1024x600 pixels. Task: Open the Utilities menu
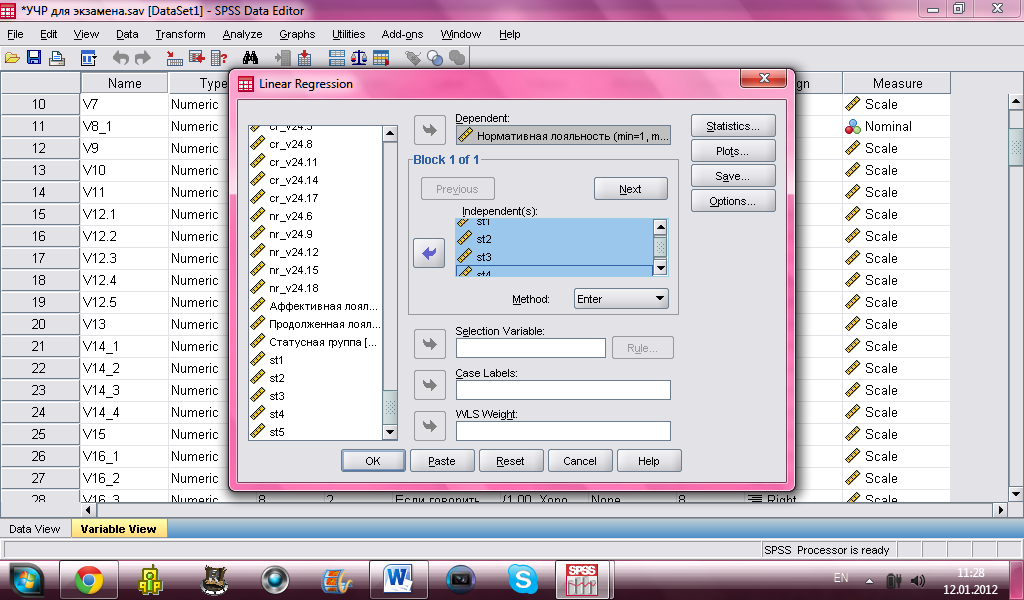(x=349, y=34)
